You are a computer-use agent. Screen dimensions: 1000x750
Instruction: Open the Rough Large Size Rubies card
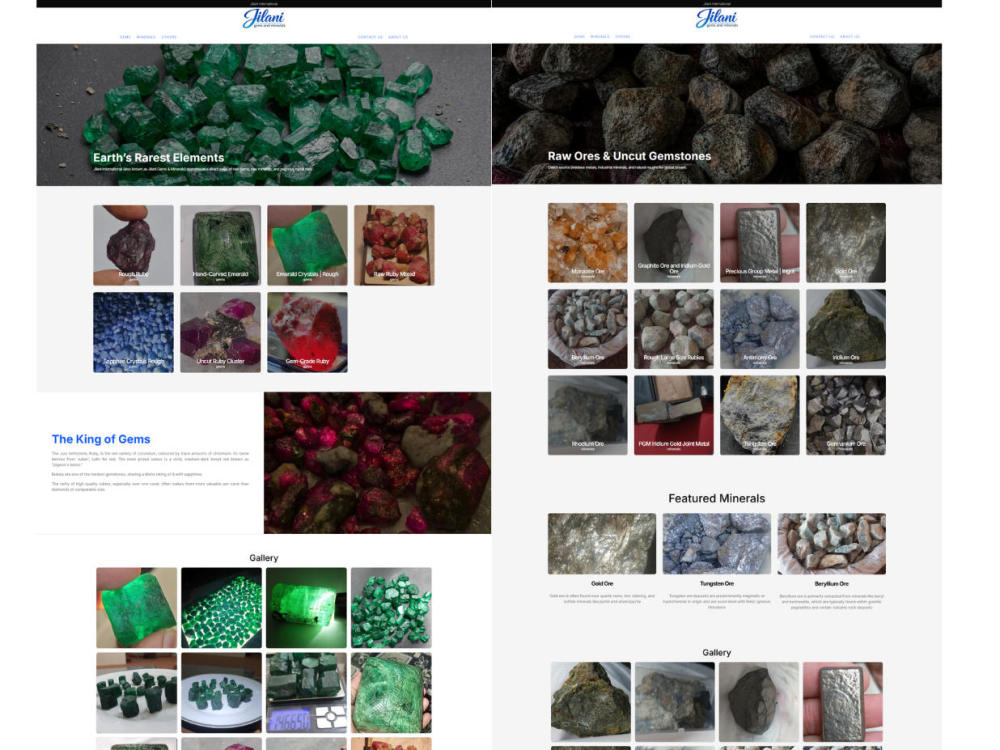coord(673,328)
